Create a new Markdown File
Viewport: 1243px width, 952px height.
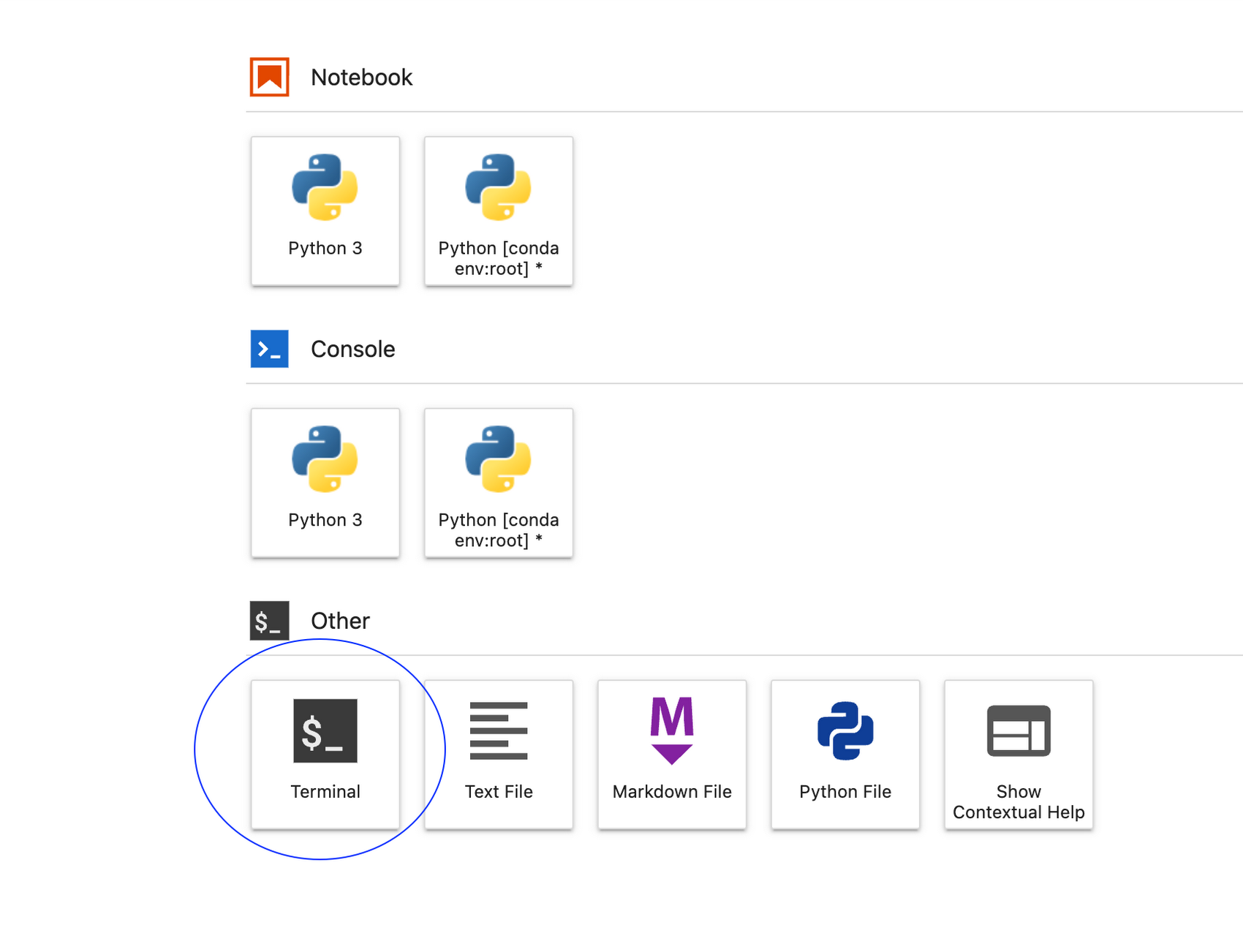[x=672, y=755]
